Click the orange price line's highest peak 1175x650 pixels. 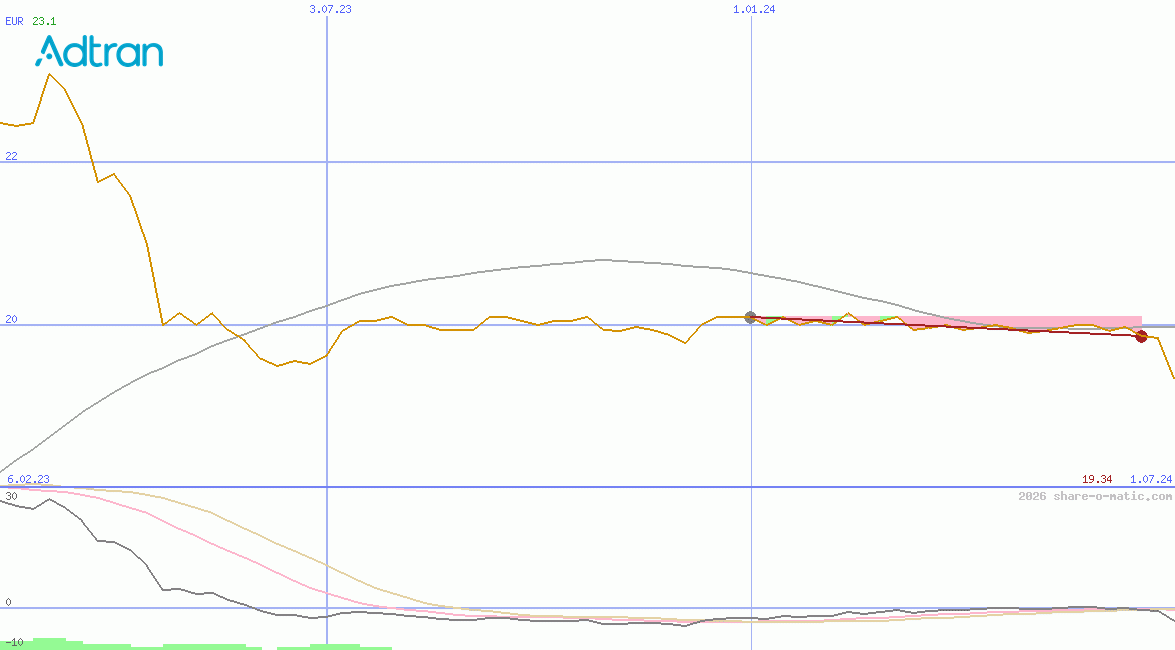coord(48,74)
